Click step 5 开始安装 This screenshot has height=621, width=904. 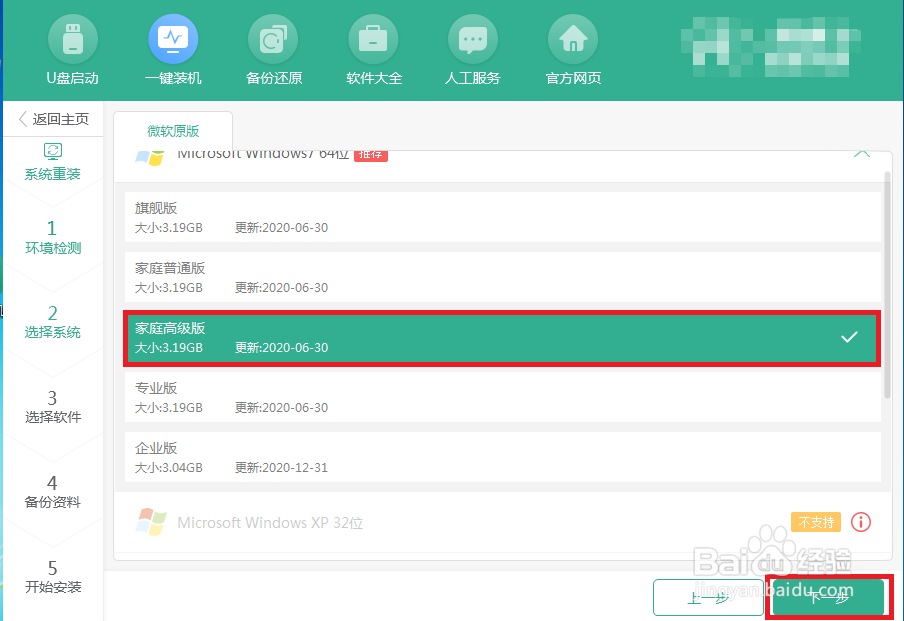[52, 577]
